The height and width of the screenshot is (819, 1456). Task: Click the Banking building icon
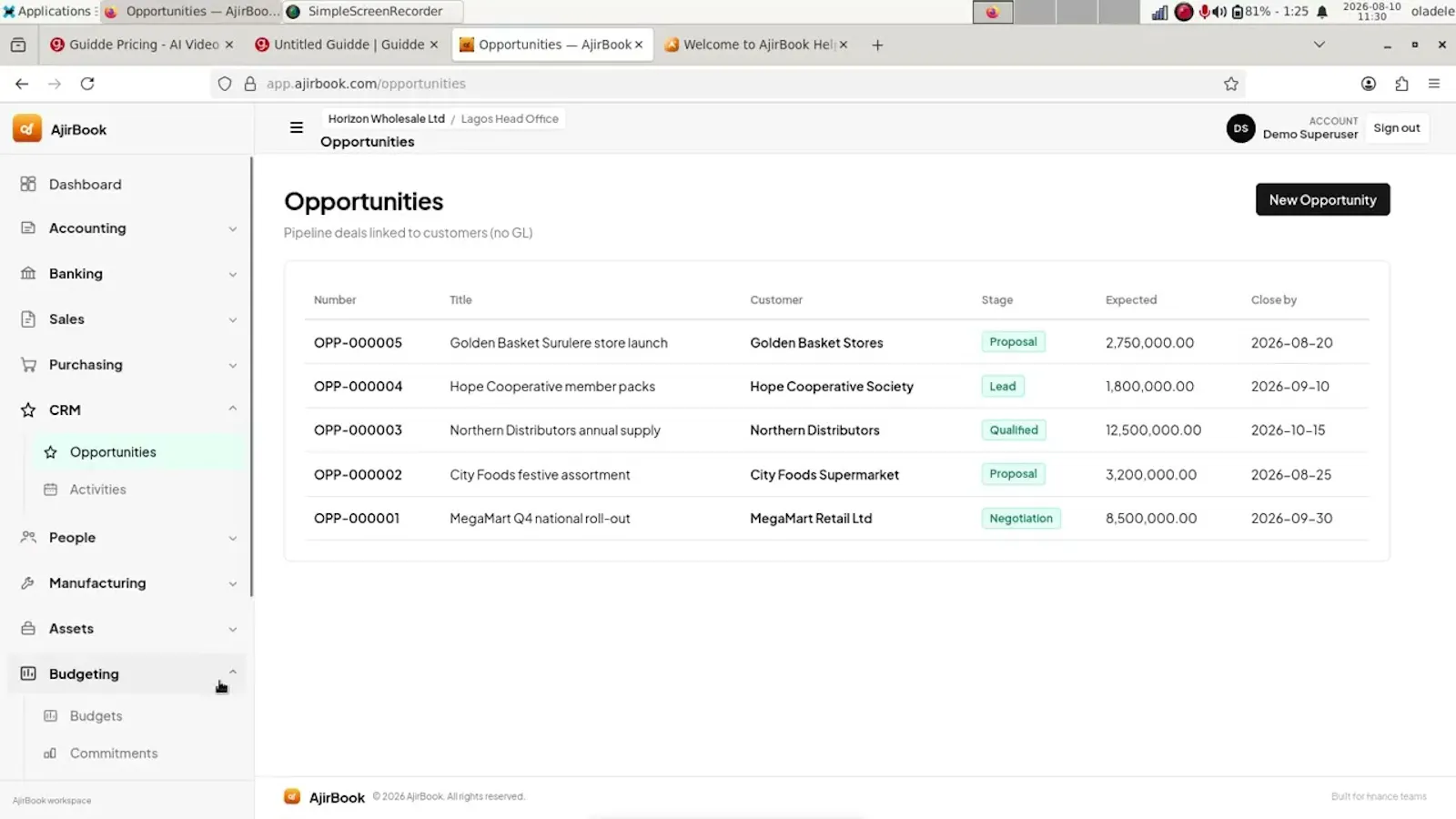tap(28, 273)
